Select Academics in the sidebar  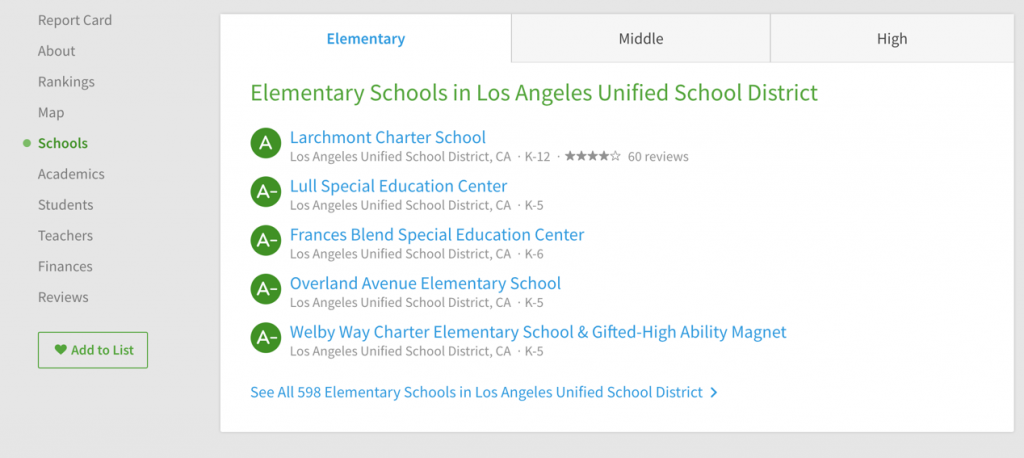click(x=71, y=174)
